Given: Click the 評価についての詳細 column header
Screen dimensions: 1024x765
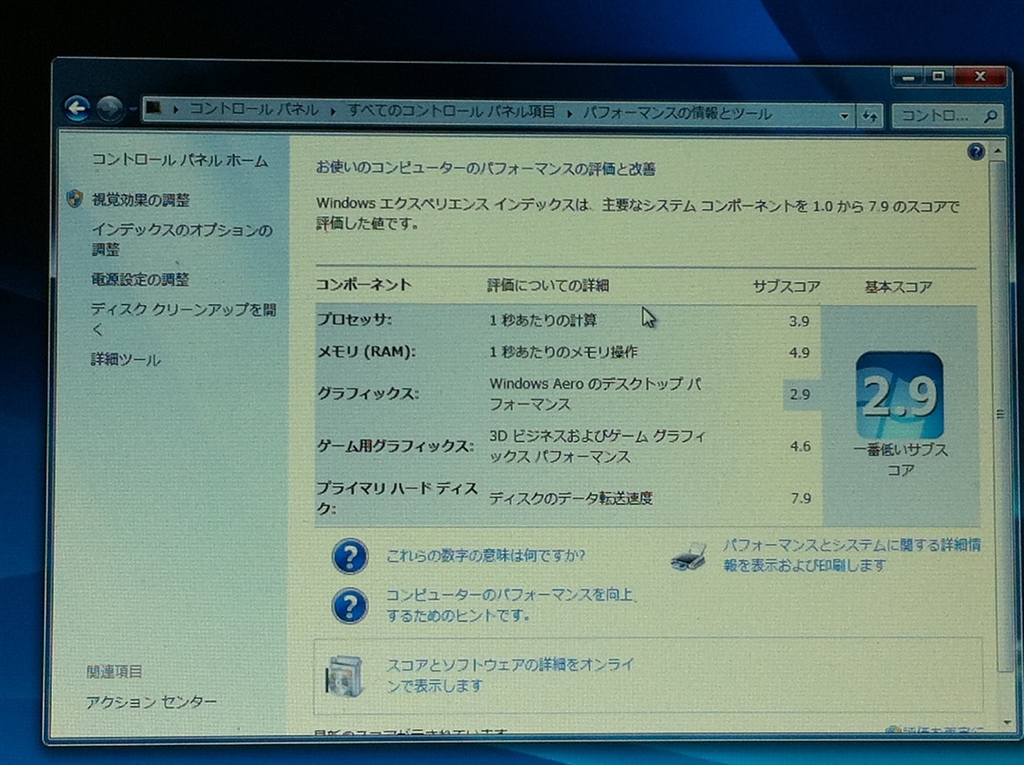Looking at the screenshot, I should click(549, 285).
